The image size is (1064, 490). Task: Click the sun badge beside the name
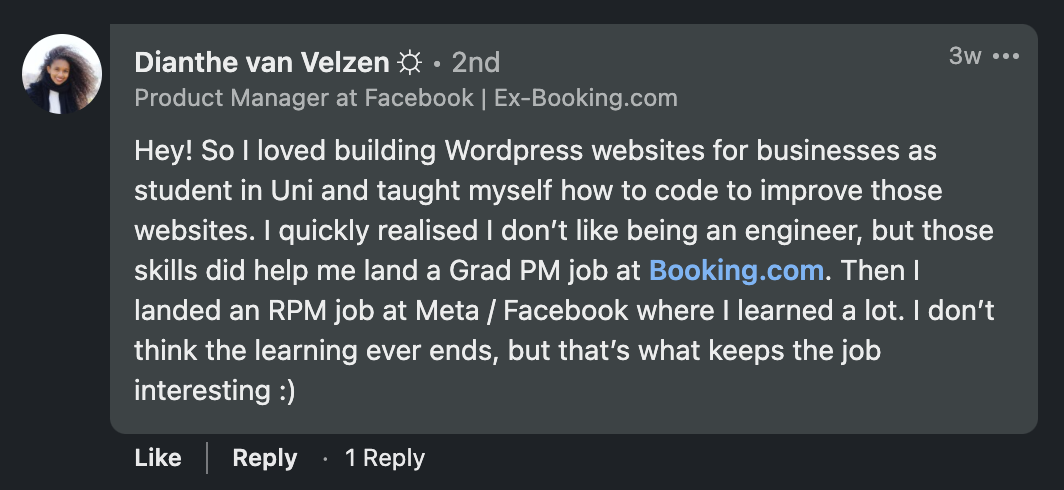tap(410, 63)
